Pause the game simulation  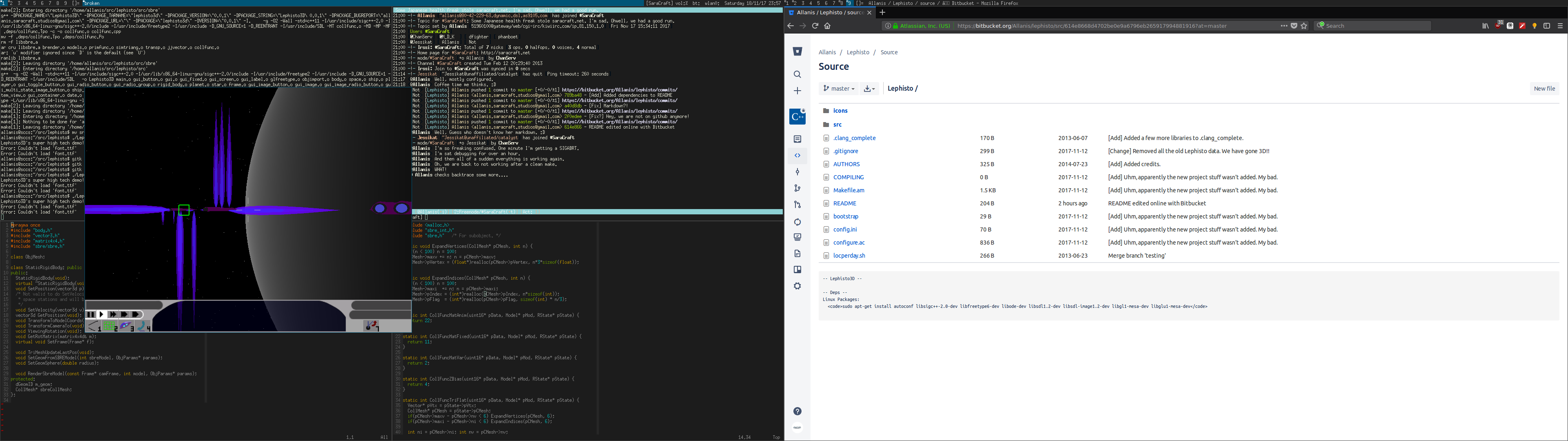(91, 314)
